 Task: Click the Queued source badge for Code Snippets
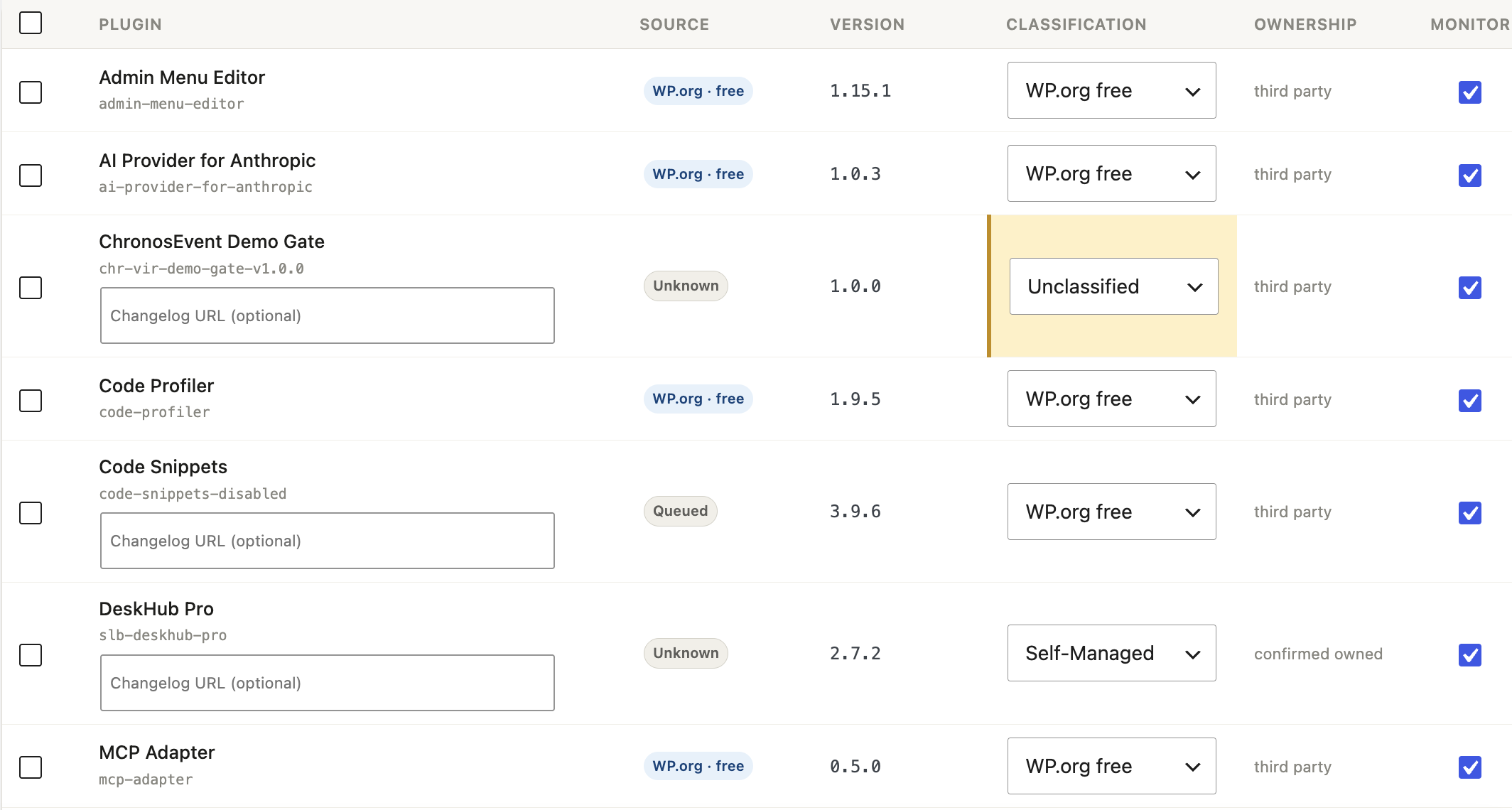tap(681, 511)
